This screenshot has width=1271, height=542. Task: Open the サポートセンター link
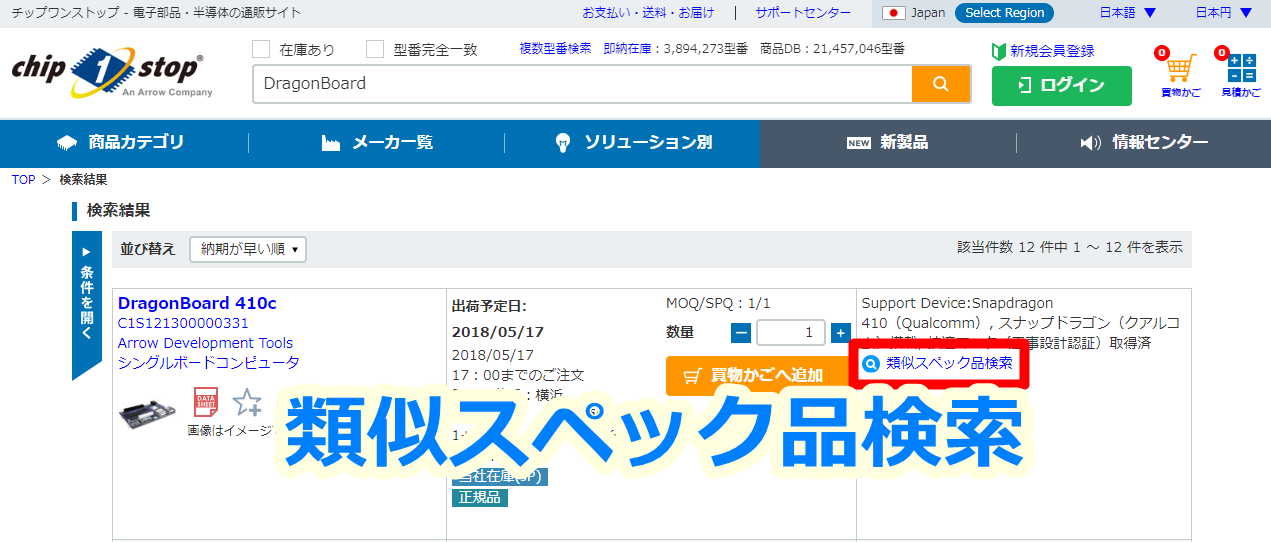pos(803,13)
